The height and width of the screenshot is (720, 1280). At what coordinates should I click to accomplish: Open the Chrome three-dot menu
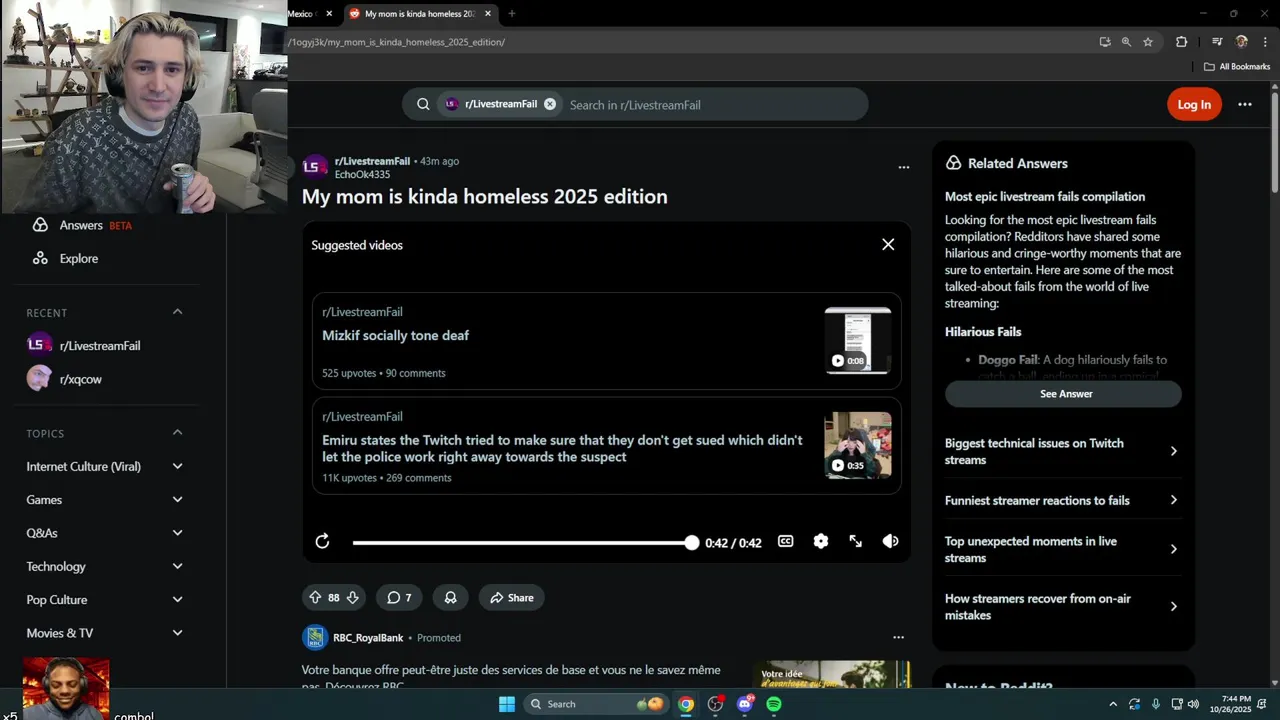coord(1265,42)
